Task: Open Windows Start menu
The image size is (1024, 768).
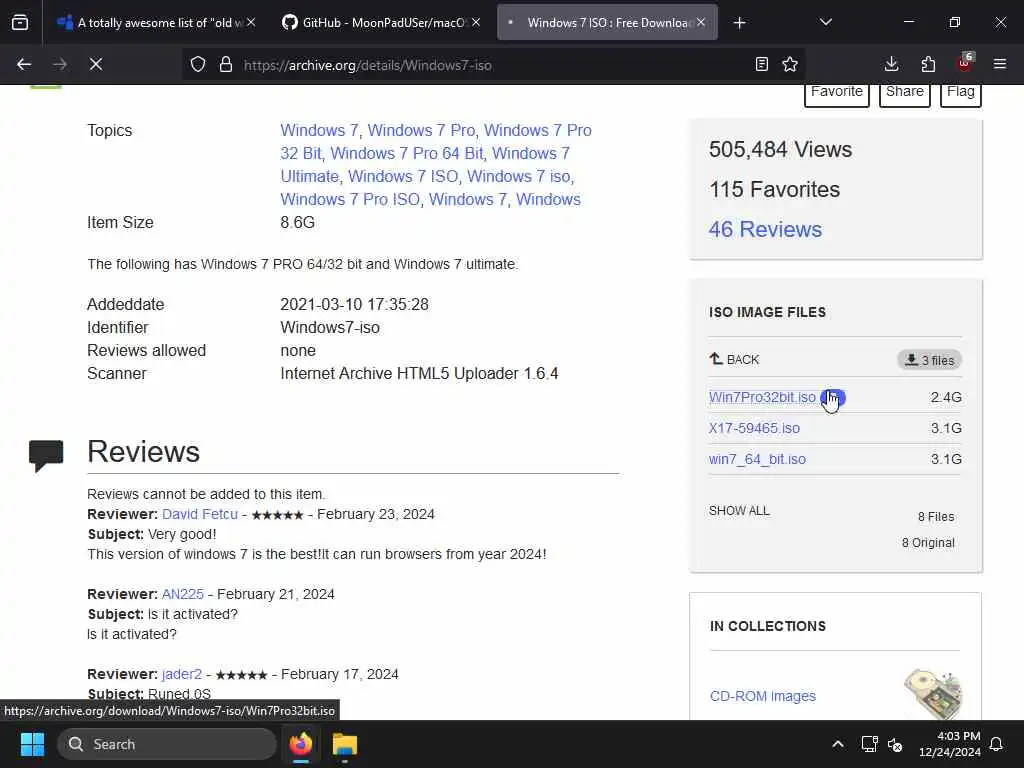Action: pos(32,744)
